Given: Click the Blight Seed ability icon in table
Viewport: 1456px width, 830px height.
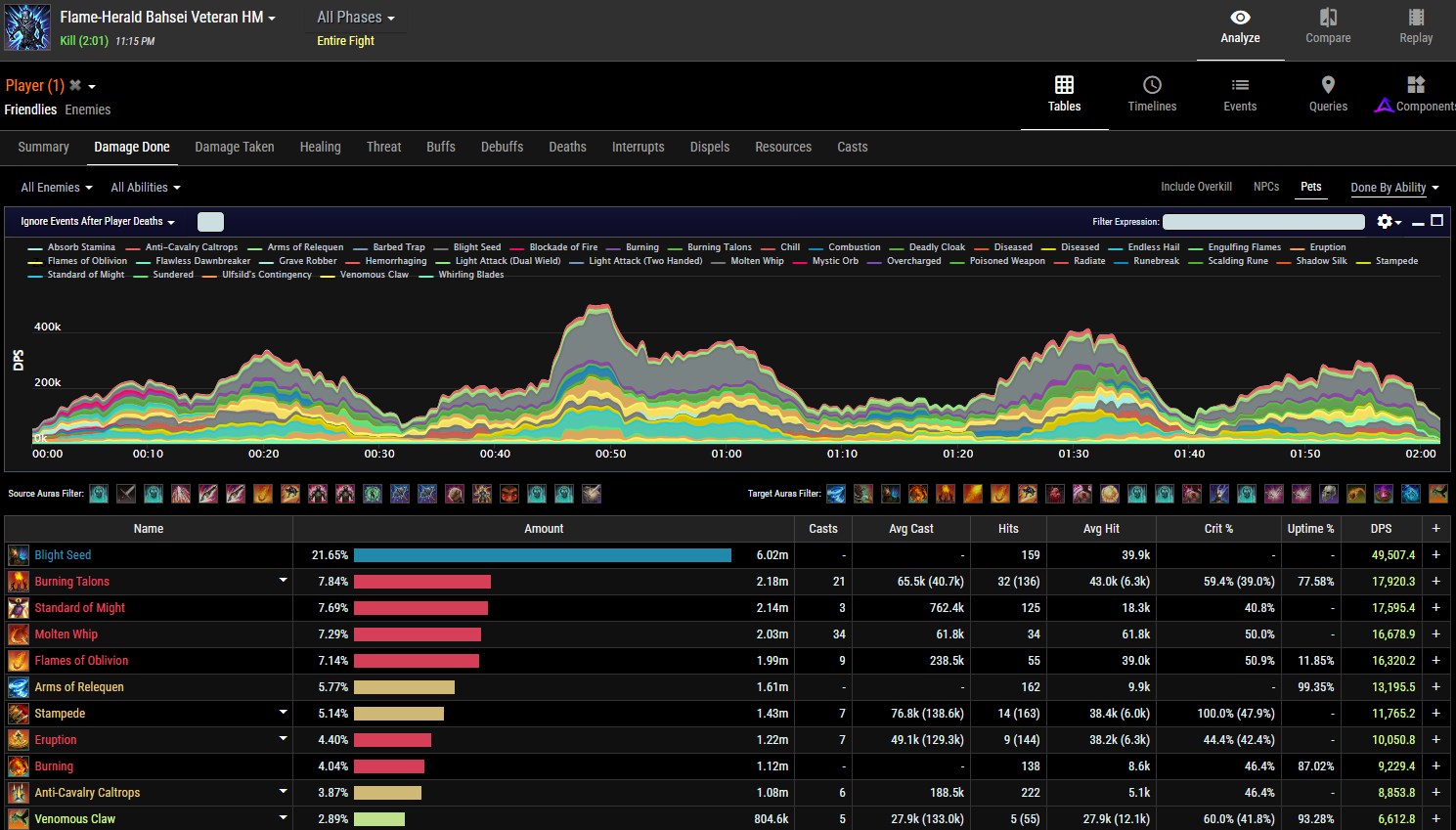Looking at the screenshot, I should tap(19, 555).
